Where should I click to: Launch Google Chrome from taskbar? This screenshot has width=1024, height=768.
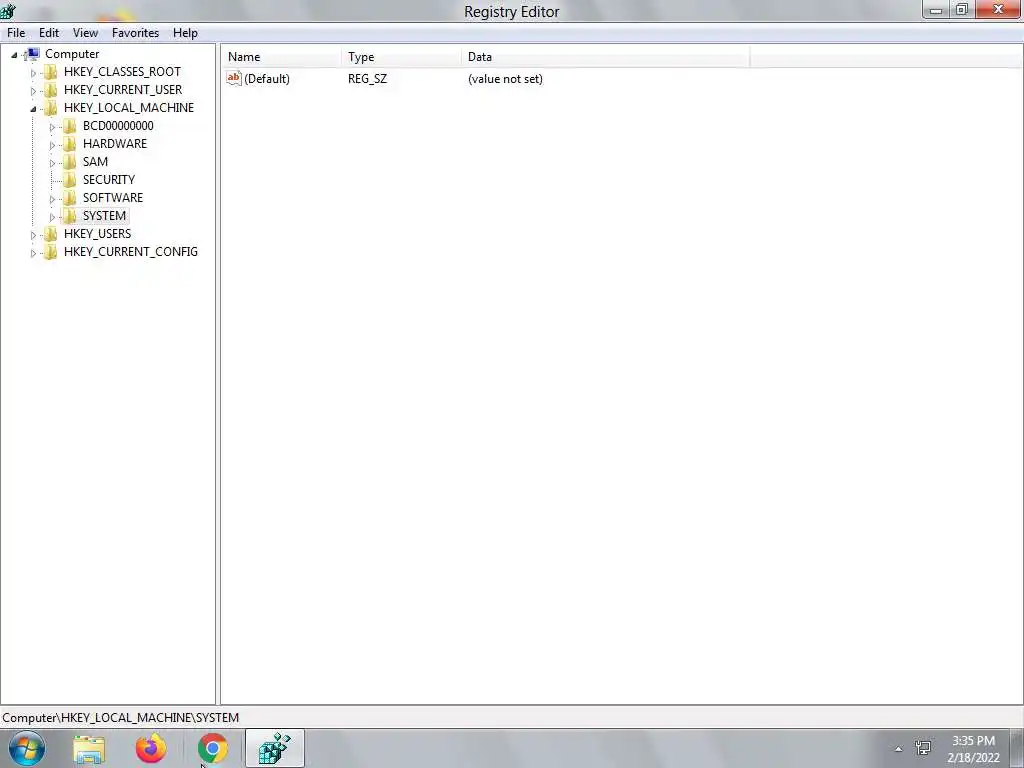pyautogui.click(x=213, y=748)
